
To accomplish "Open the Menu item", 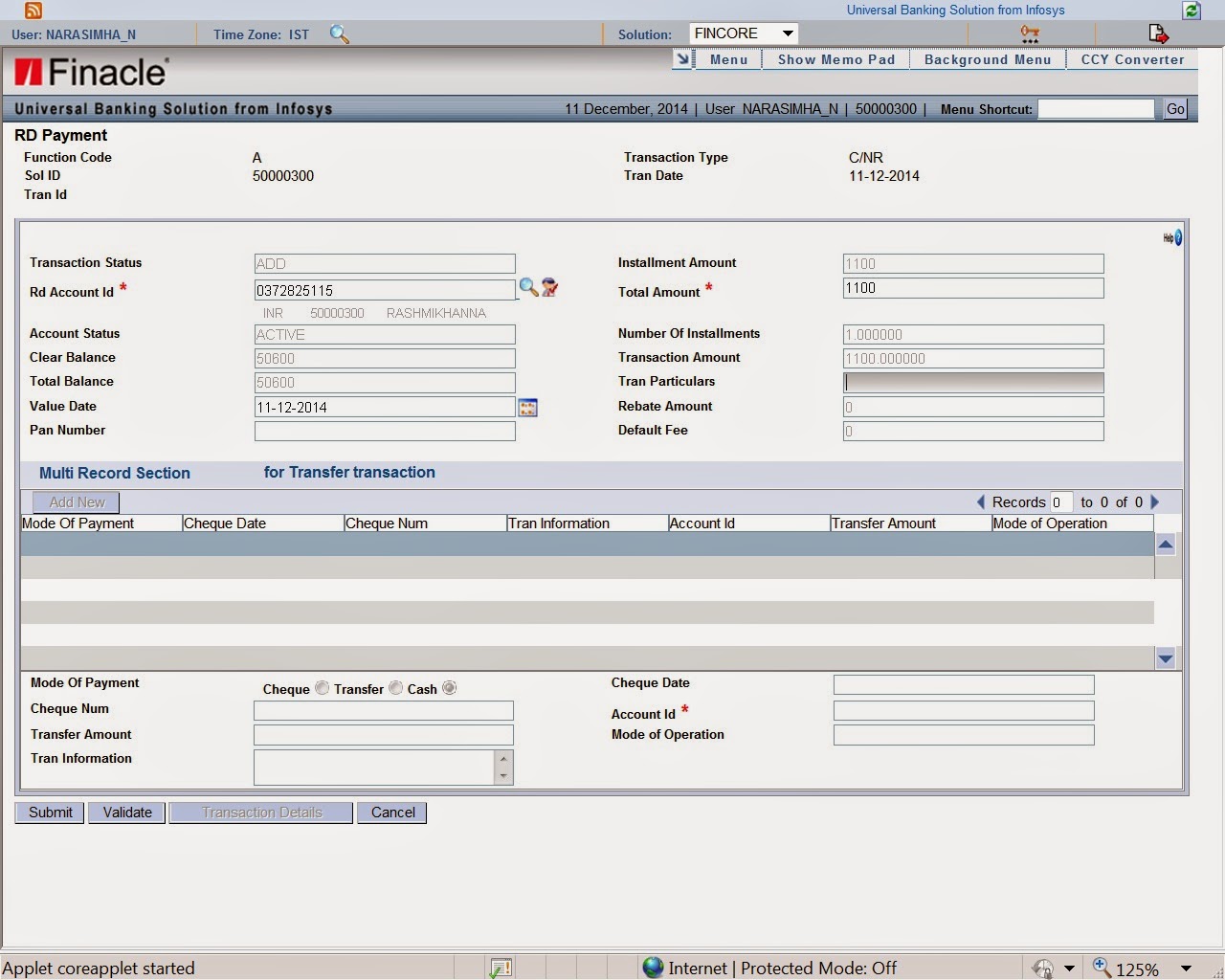I will coord(728,59).
